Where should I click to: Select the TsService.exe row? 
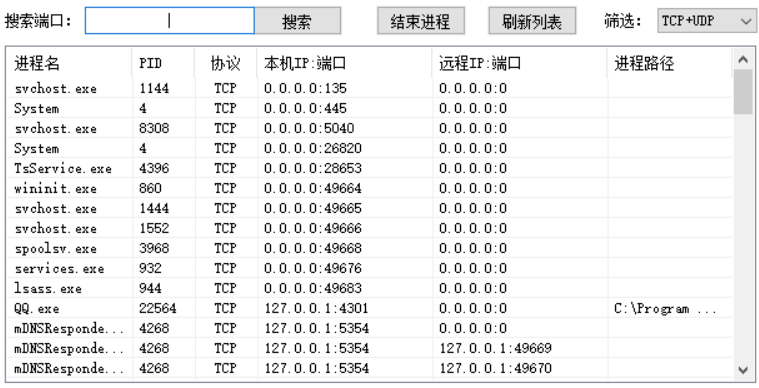pos(370,168)
